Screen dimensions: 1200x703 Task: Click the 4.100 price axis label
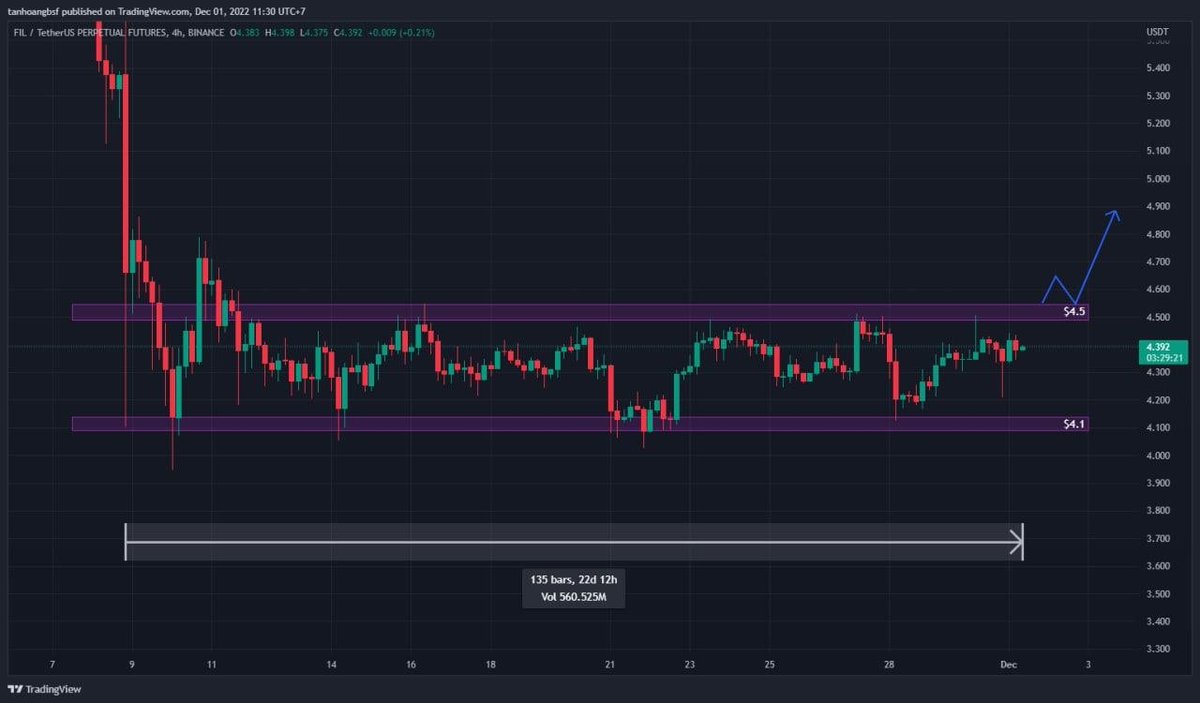point(1158,428)
